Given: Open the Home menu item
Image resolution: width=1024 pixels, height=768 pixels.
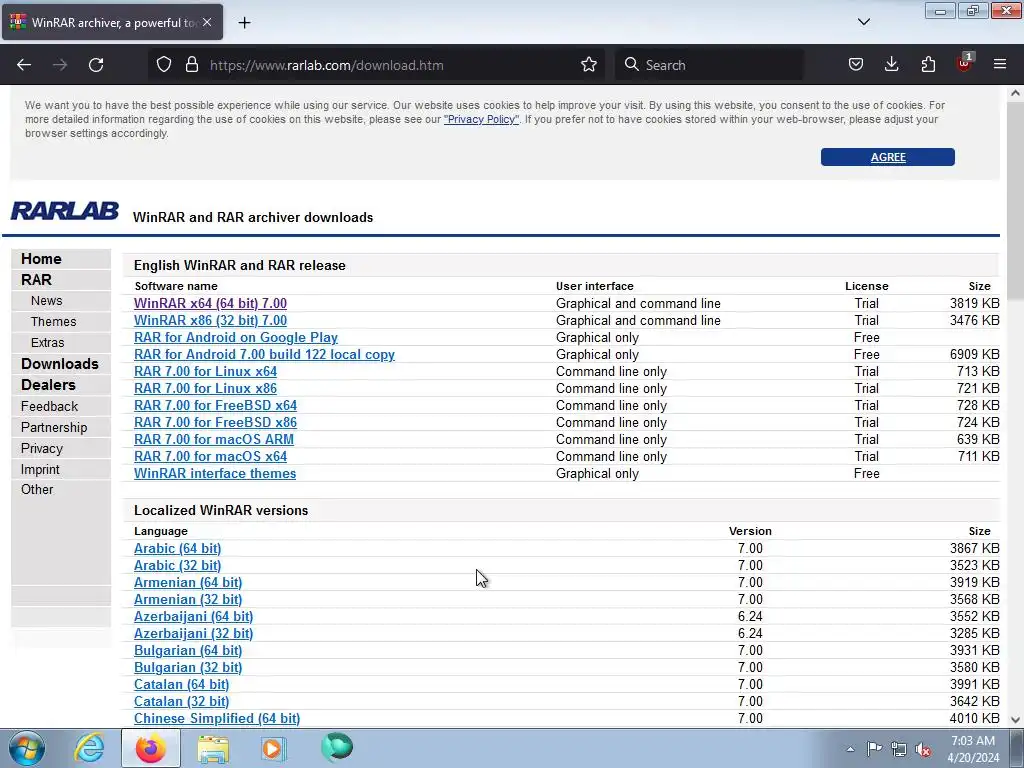Looking at the screenshot, I should tap(41, 259).
